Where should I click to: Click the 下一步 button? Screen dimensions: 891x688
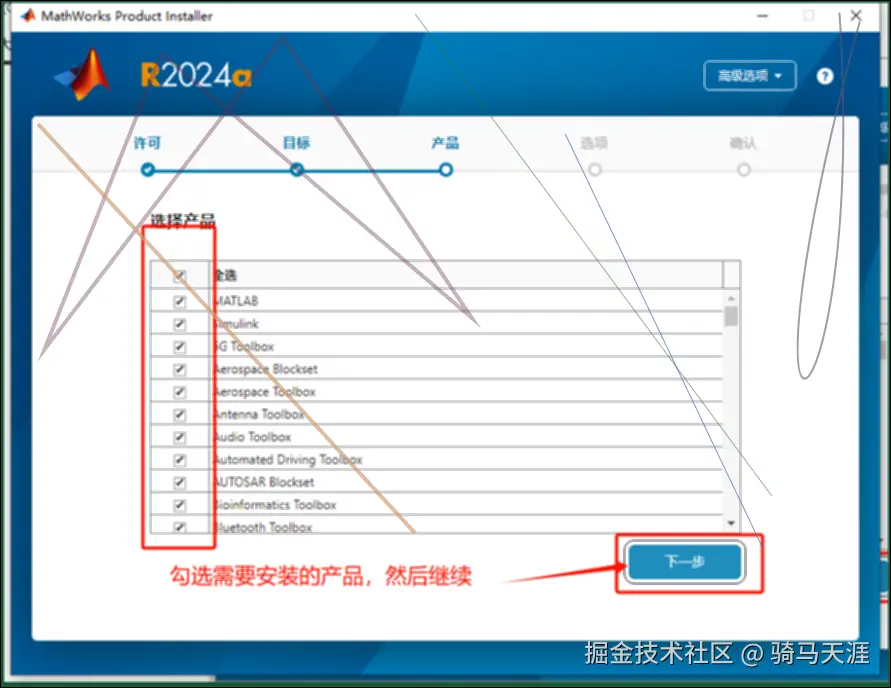point(685,562)
